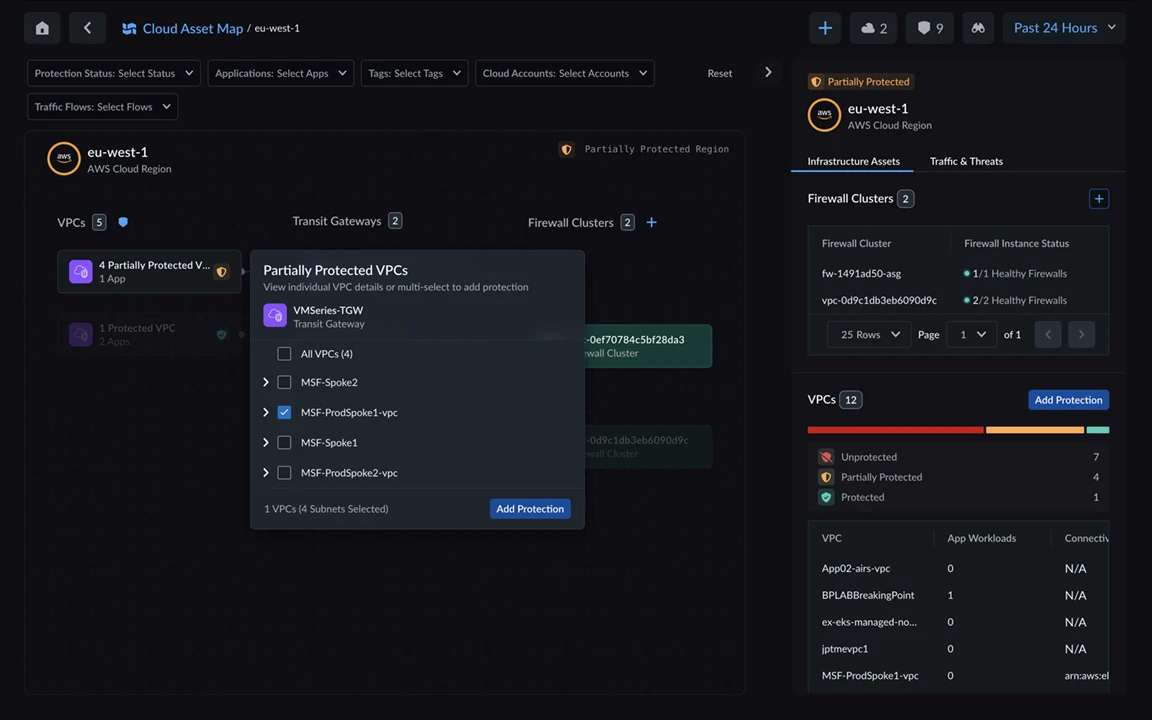Open the cloud accounts icon showing 2

pos(872,27)
